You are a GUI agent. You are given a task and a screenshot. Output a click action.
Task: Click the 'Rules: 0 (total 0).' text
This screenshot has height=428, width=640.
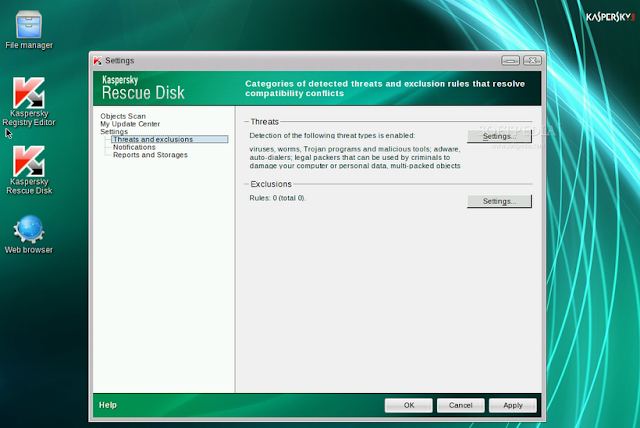(278, 198)
